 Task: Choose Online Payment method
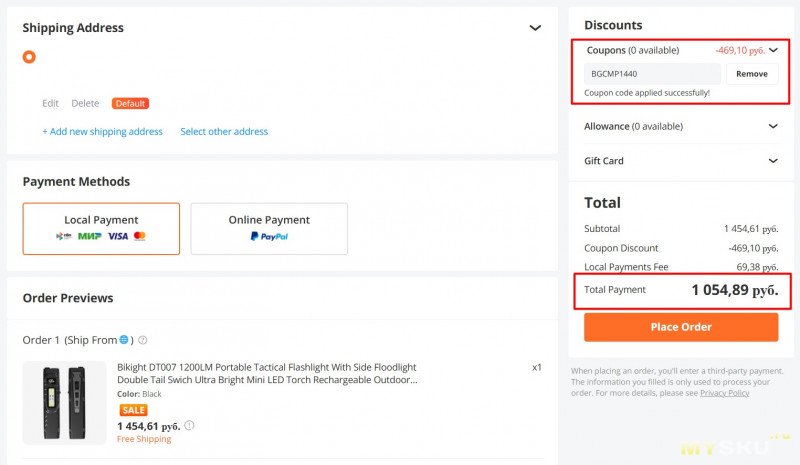269,228
